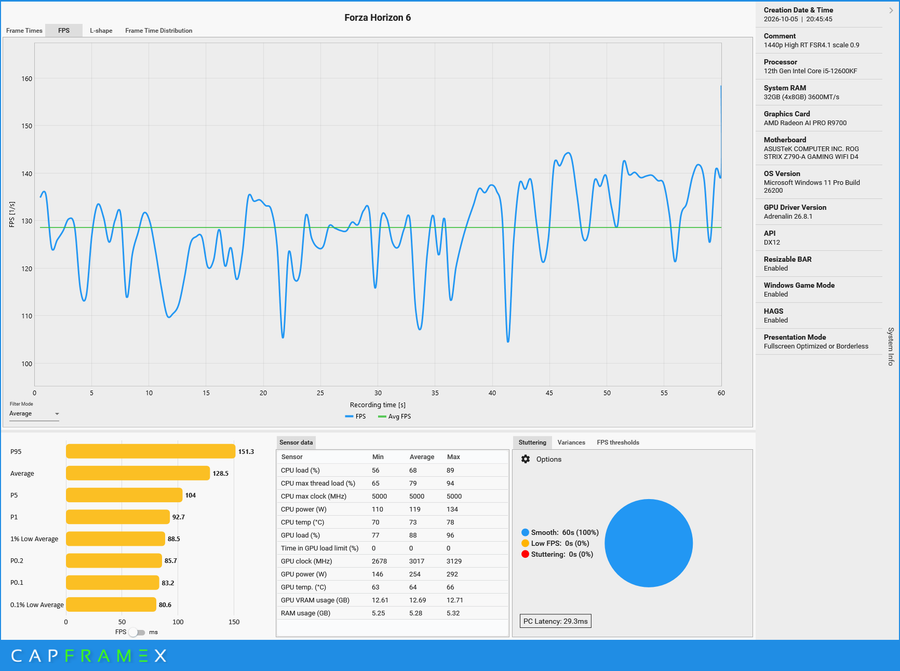Viewport: 900px width, 671px height.
Task: Collapse the System Info panel chevron
Action: 891,10
